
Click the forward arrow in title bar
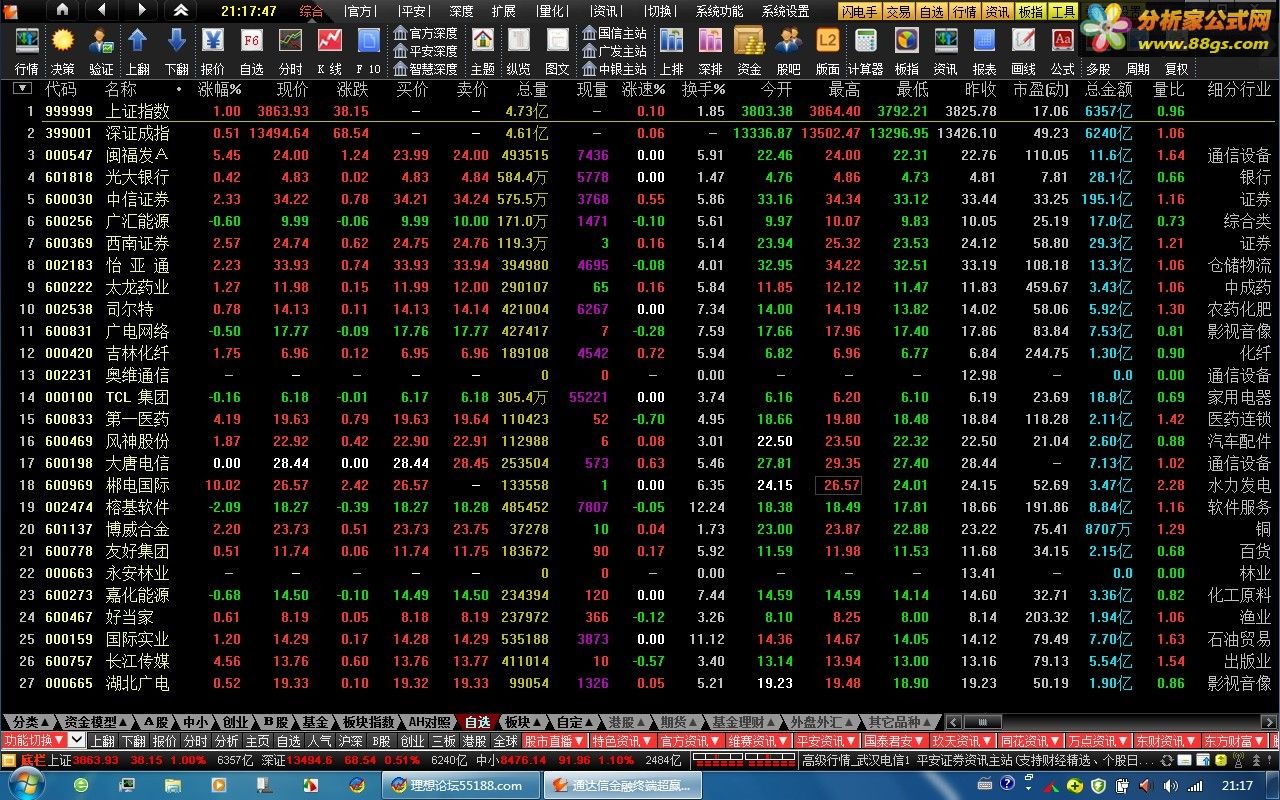tap(141, 10)
